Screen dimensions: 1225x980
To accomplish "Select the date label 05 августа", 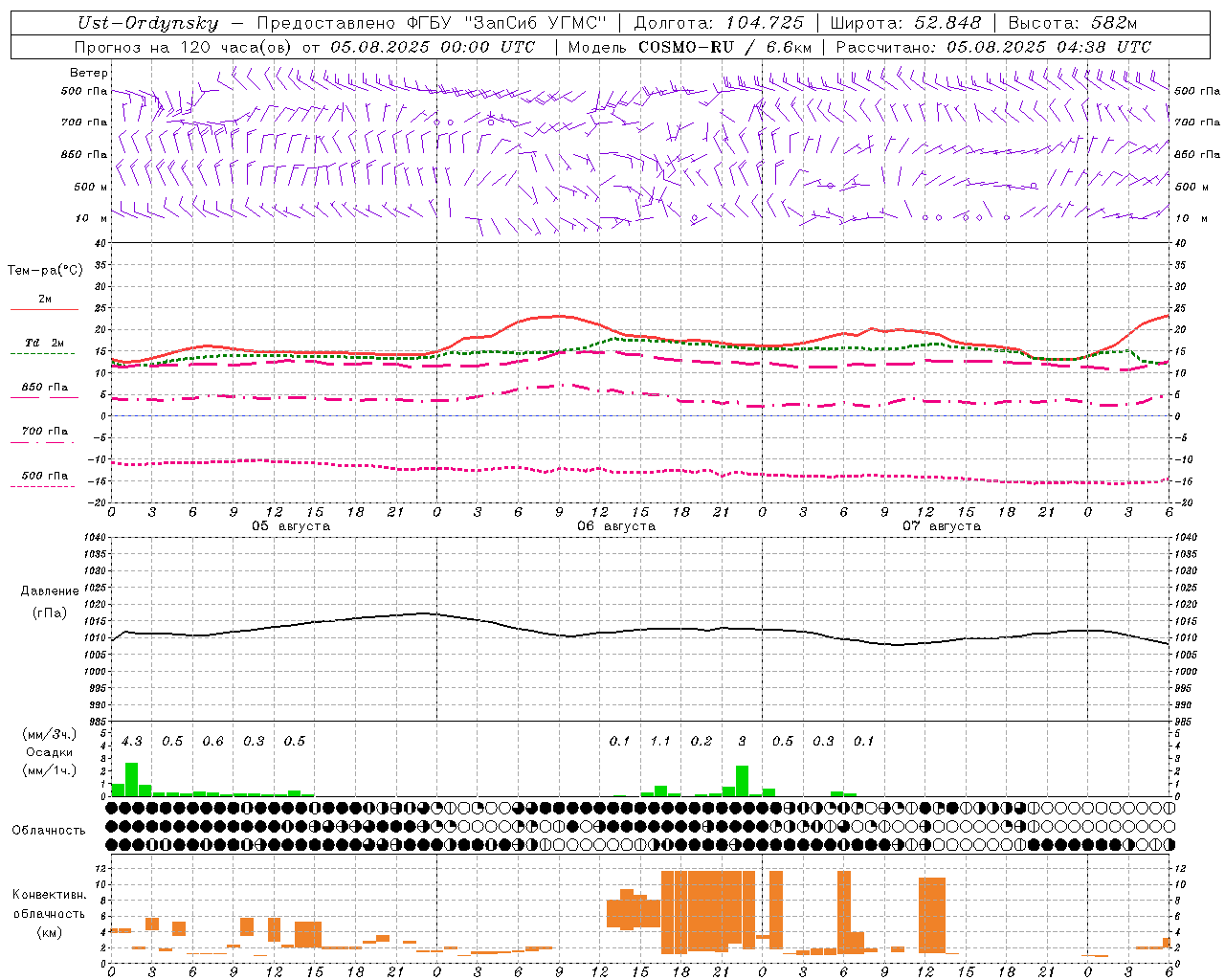I will [x=291, y=526].
